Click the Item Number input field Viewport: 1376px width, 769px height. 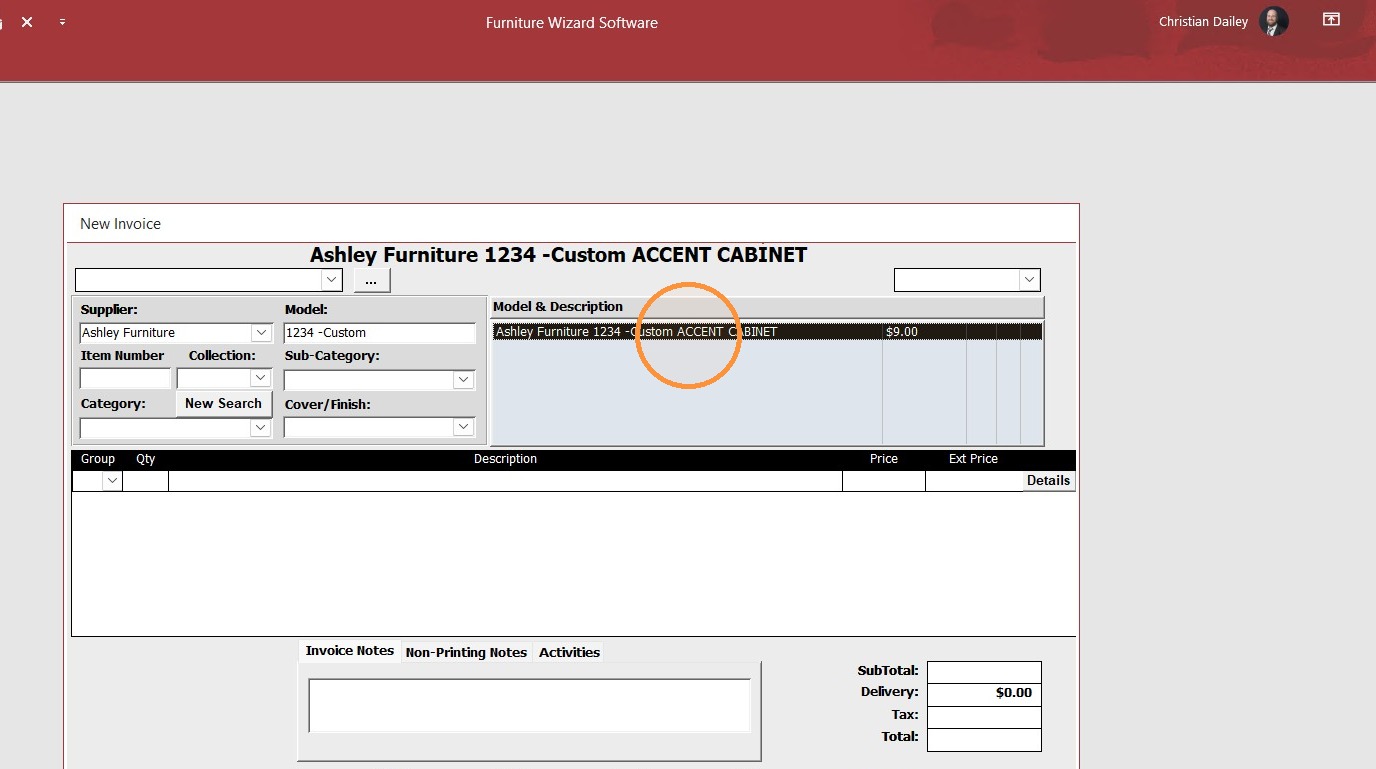[125, 379]
